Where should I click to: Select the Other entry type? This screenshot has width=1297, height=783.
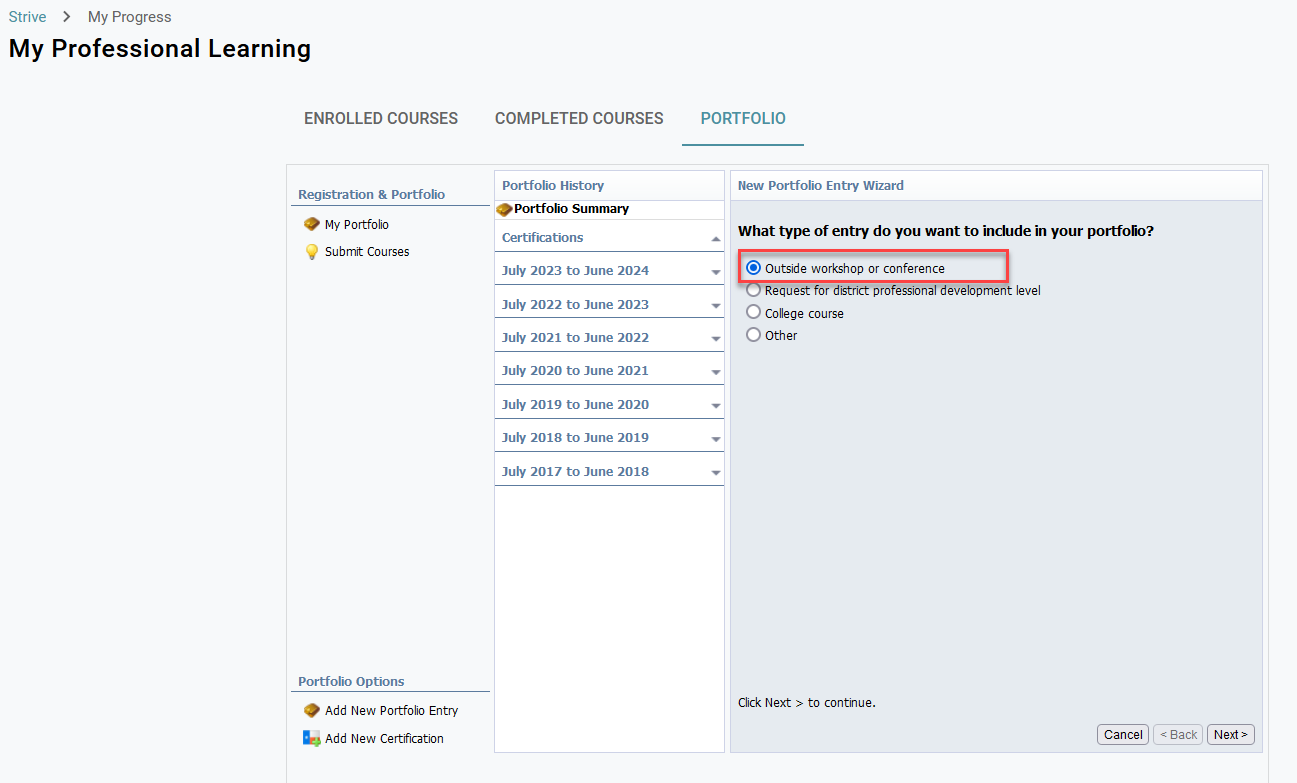tap(754, 335)
